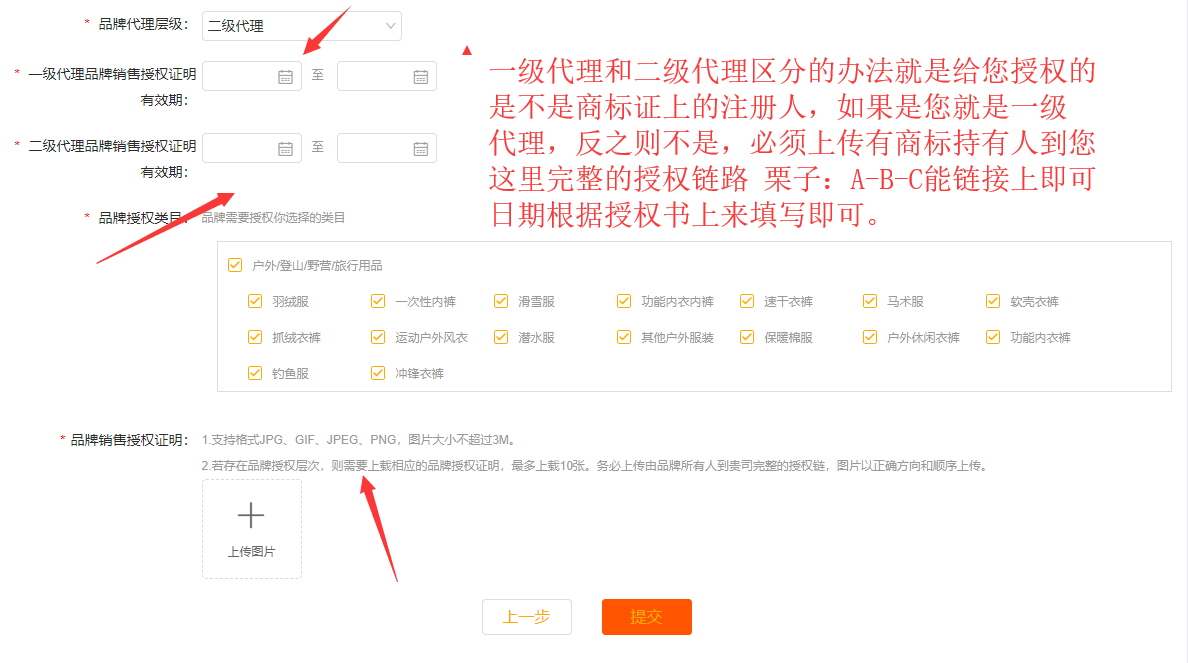Toggle the 功能内衣裤 checkbox
The width and height of the screenshot is (1188, 663).
[993, 337]
